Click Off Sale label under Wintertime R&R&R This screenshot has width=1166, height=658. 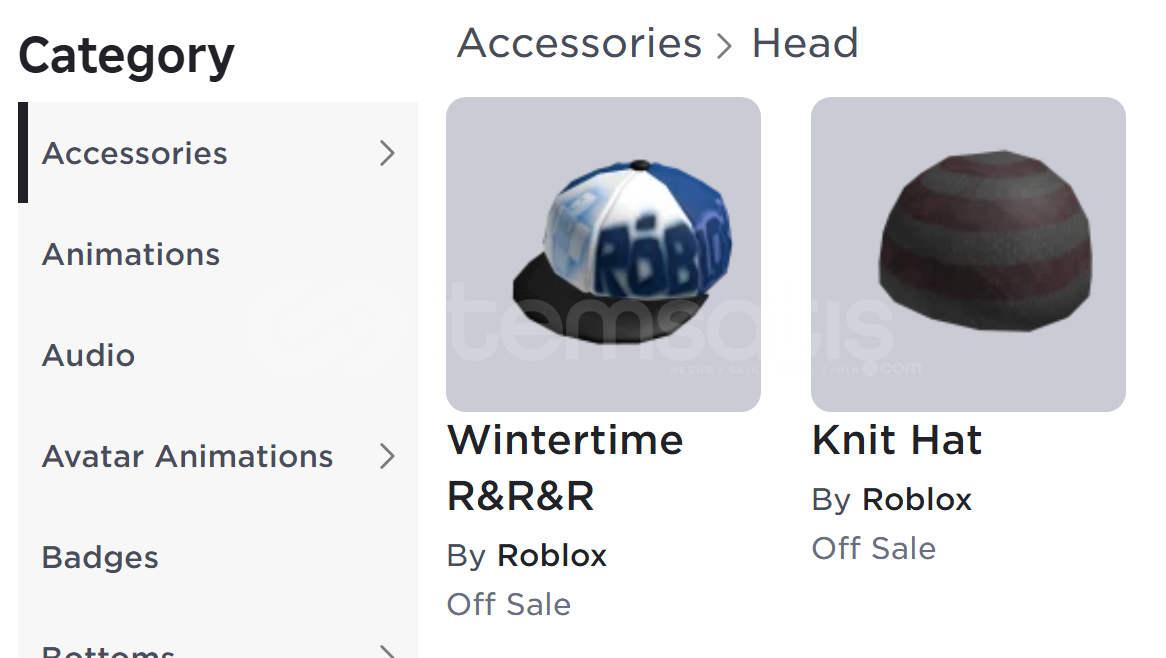[x=509, y=604]
